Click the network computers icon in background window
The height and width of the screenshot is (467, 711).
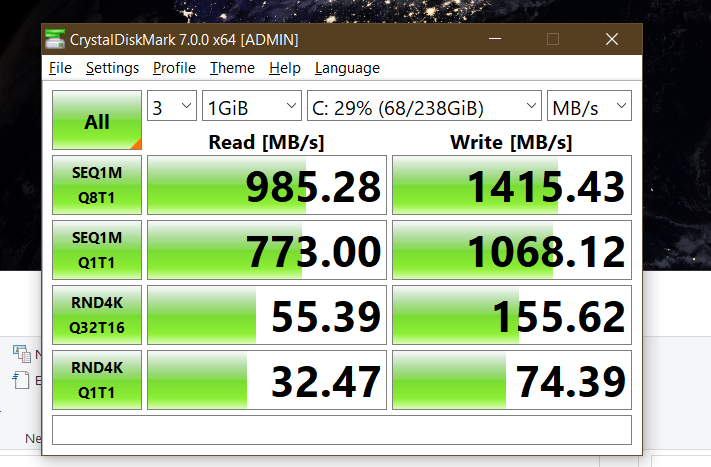pos(22,354)
